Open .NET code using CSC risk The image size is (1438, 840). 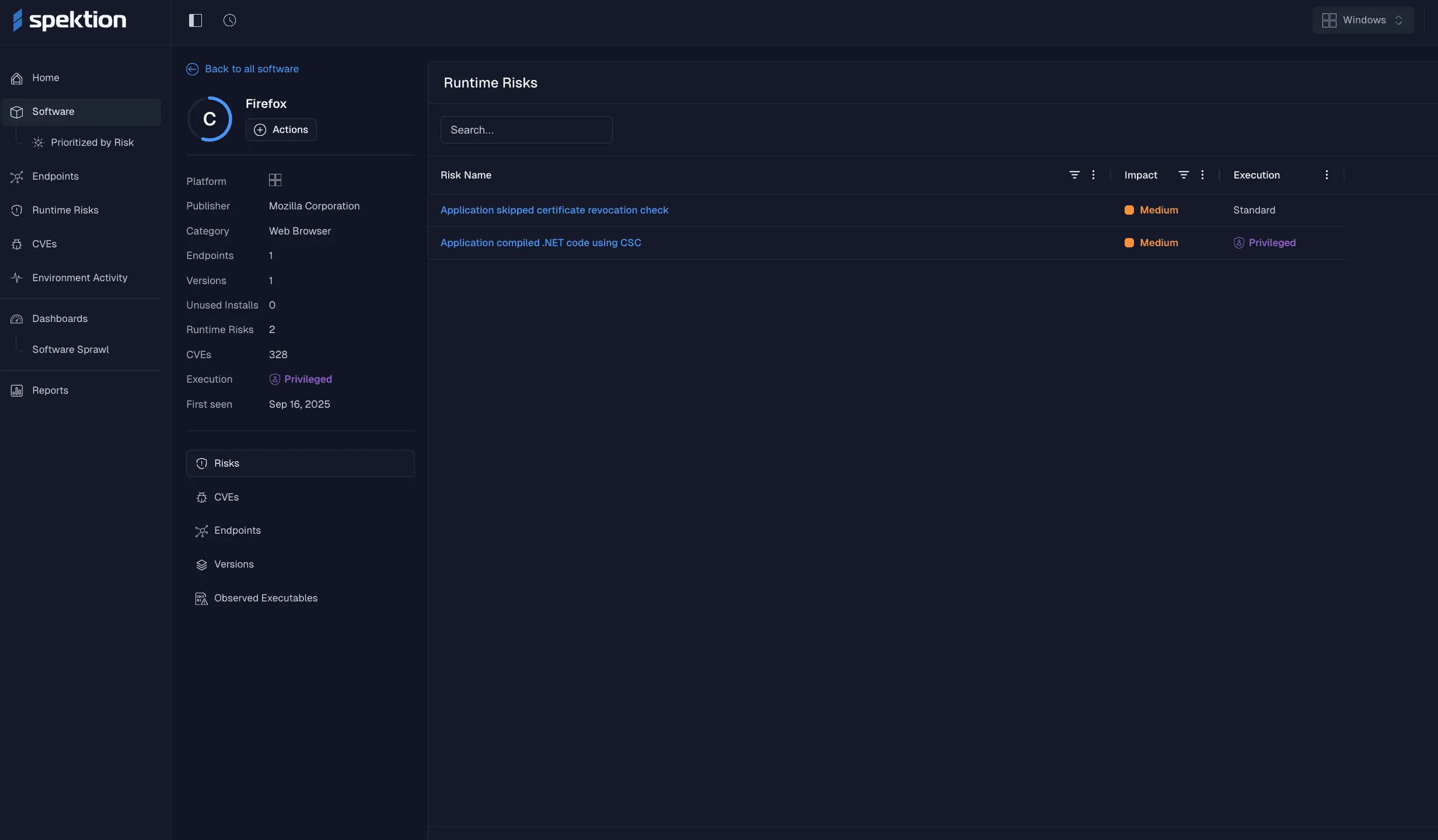[540, 243]
